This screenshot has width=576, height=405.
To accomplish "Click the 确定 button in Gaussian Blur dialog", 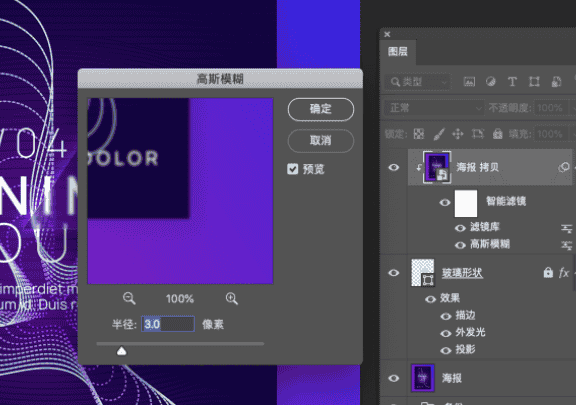I will (x=321, y=109).
